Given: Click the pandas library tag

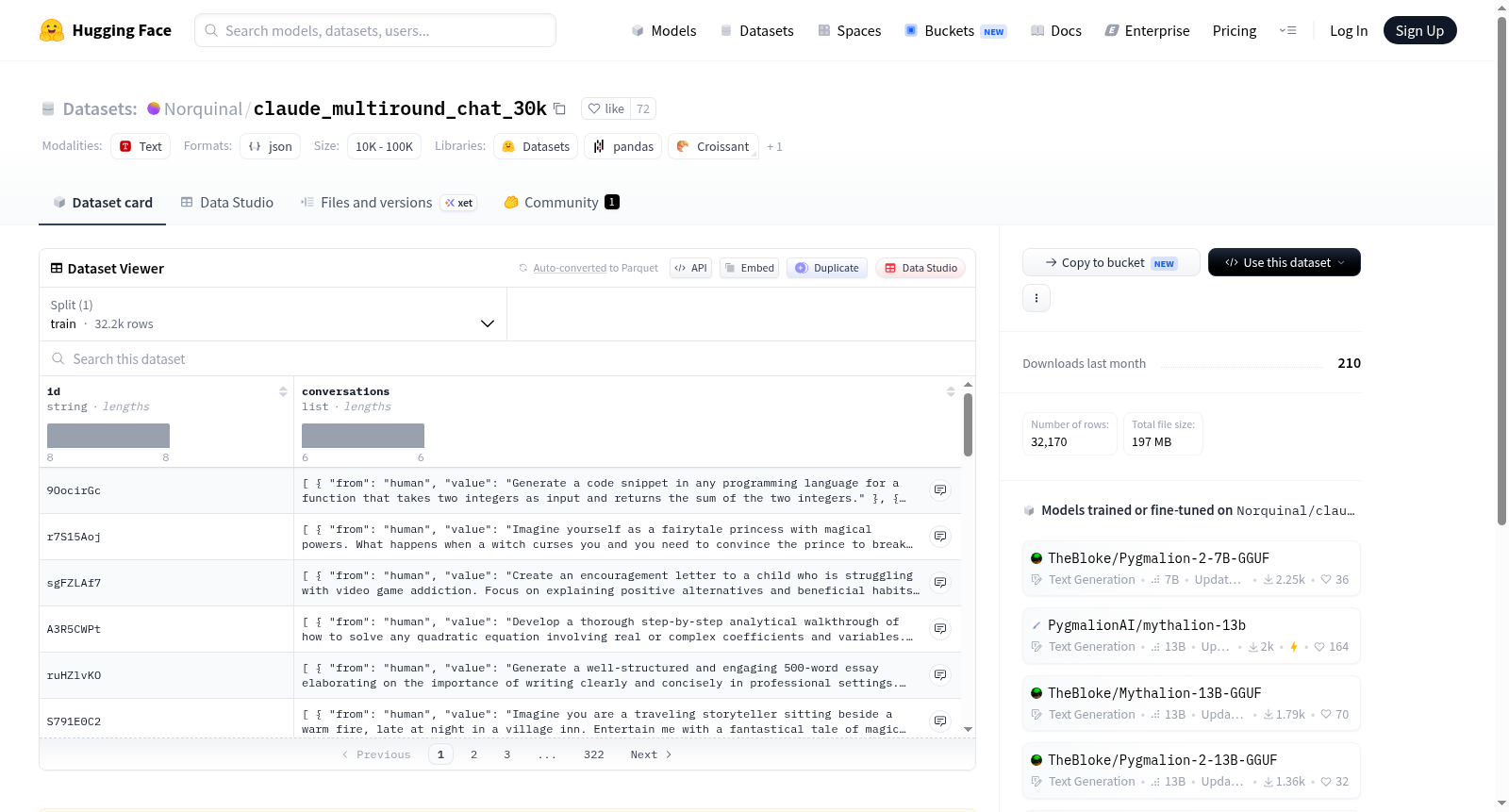Looking at the screenshot, I should pyautogui.click(x=623, y=146).
